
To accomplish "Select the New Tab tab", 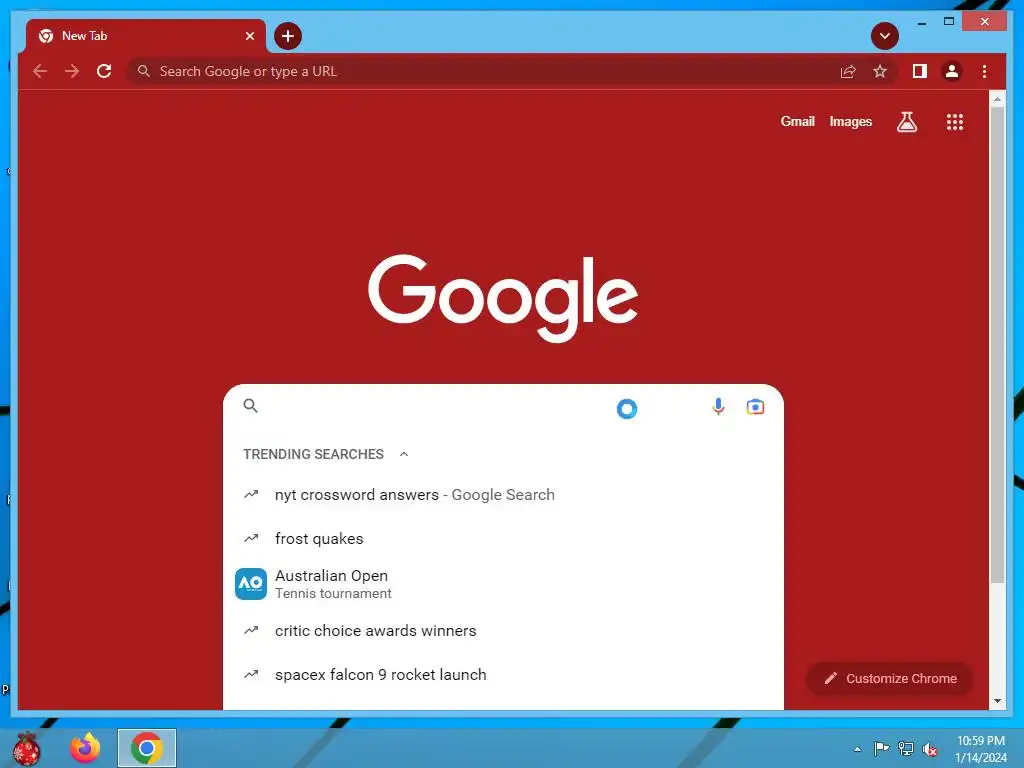I will pos(146,36).
